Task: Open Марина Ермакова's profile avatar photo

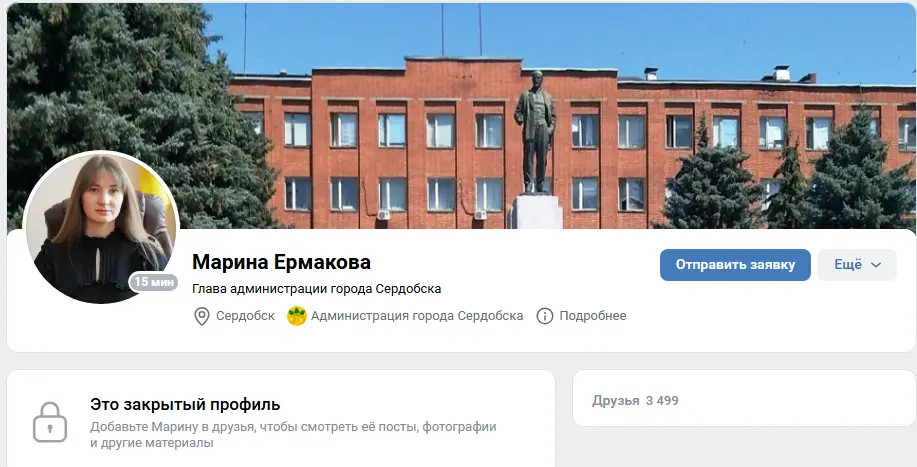Action: 101,227
